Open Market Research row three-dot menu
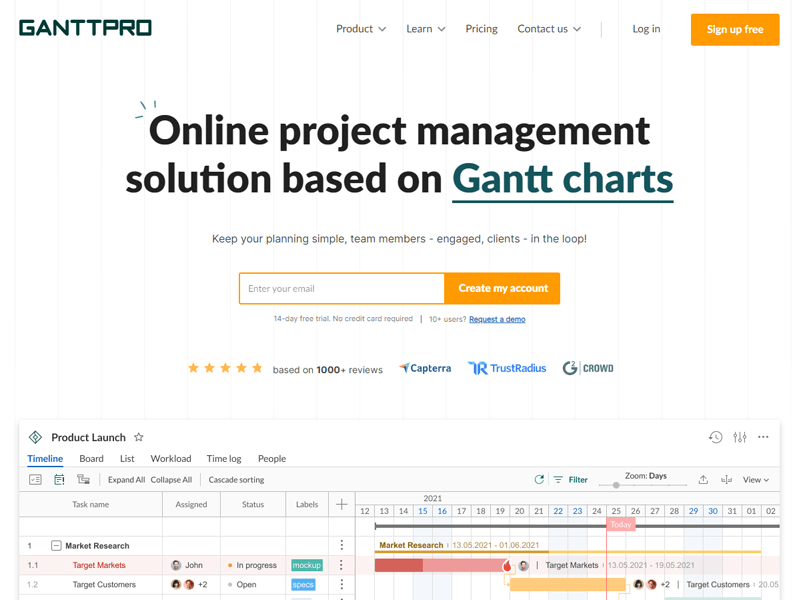This screenshot has height=600, width=800. pos(341,545)
